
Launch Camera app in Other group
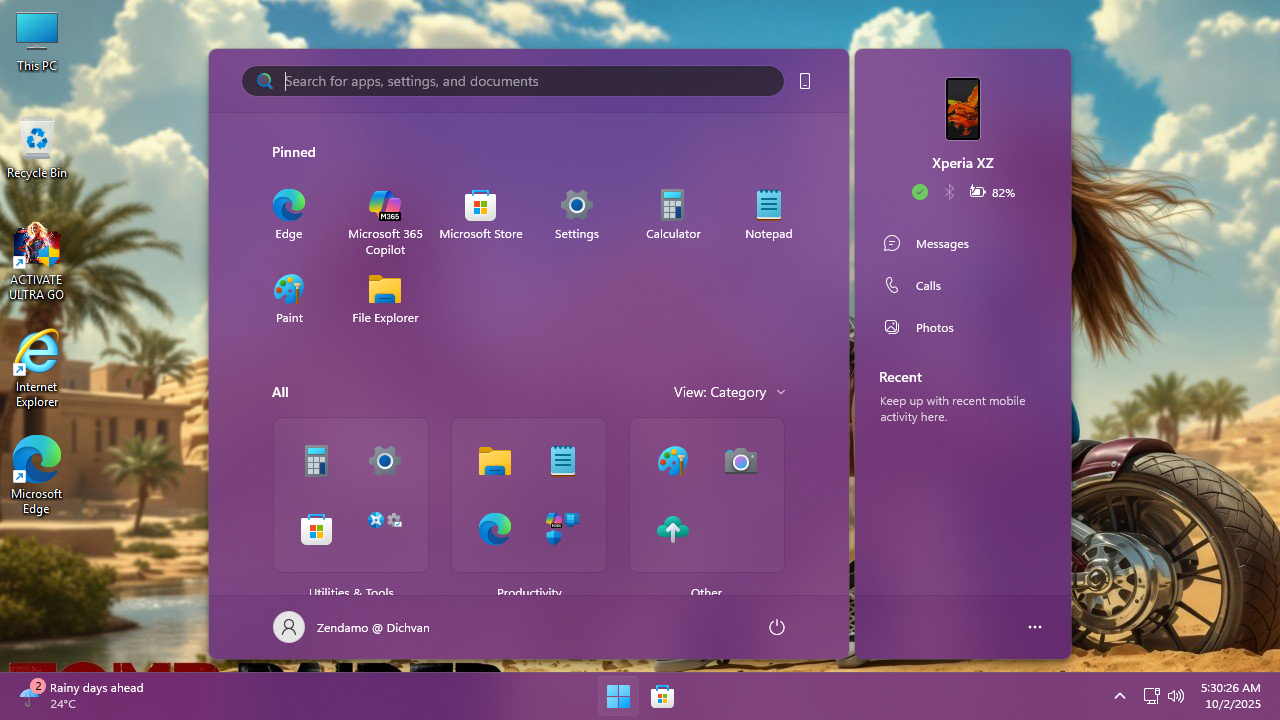click(741, 461)
